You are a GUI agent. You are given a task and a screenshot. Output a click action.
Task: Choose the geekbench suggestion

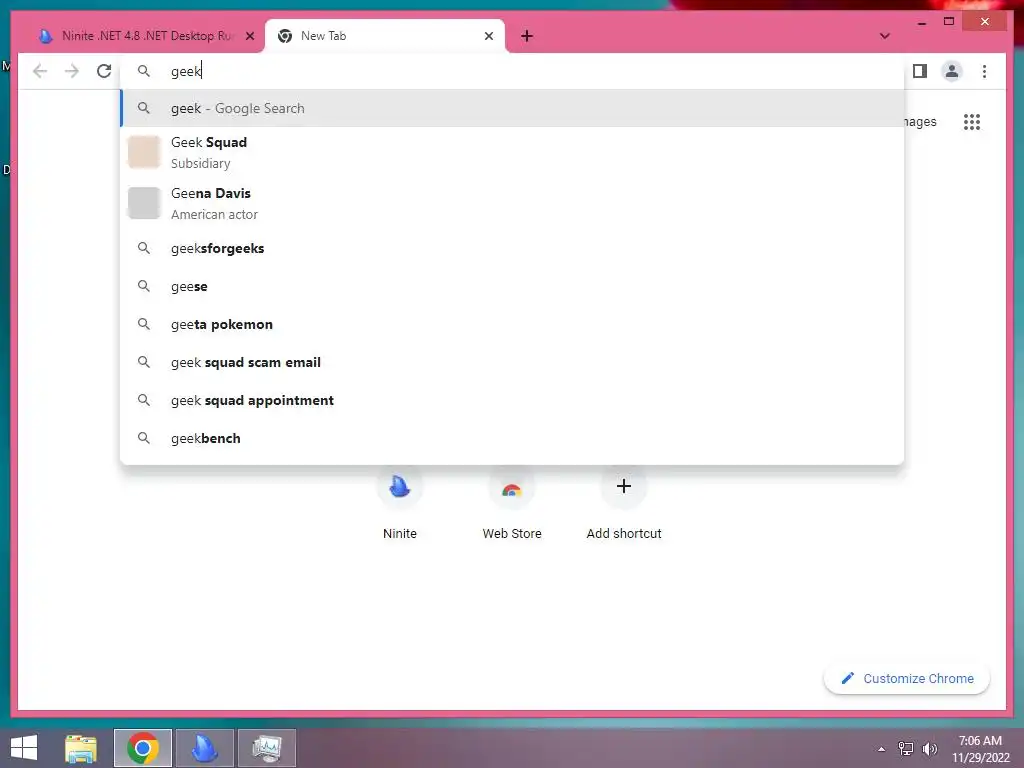point(513,438)
